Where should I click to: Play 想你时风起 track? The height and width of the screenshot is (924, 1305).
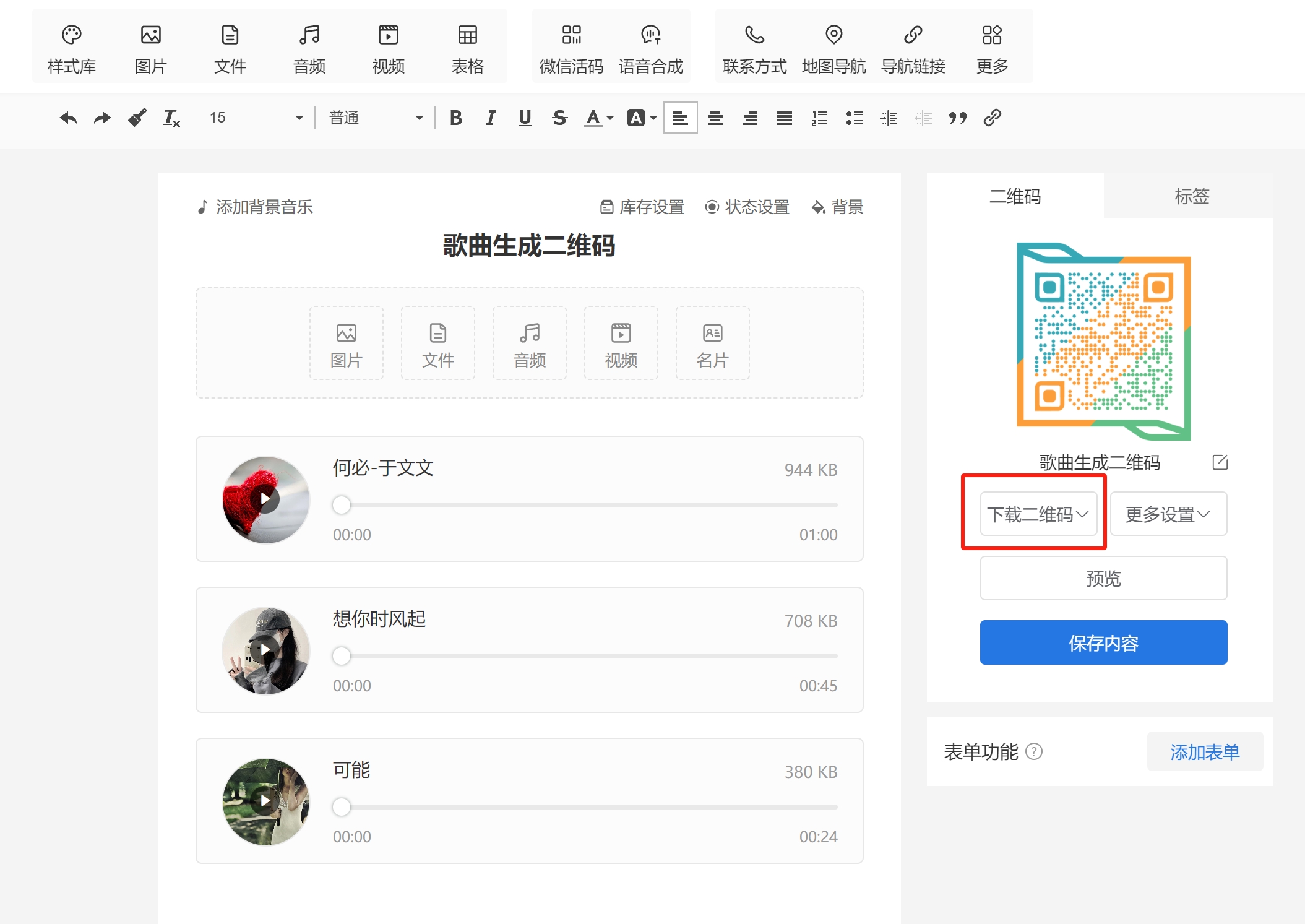click(x=265, y=650)
